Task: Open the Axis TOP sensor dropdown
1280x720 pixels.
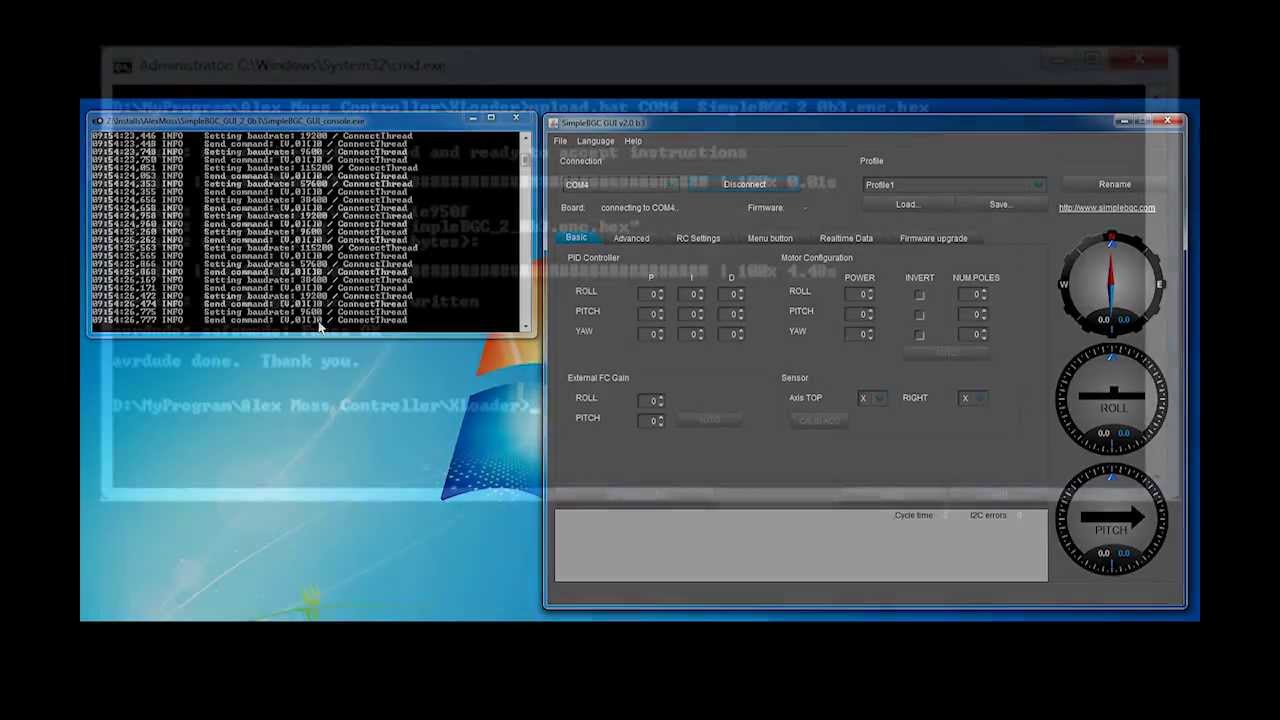Action: click(872, 399)
